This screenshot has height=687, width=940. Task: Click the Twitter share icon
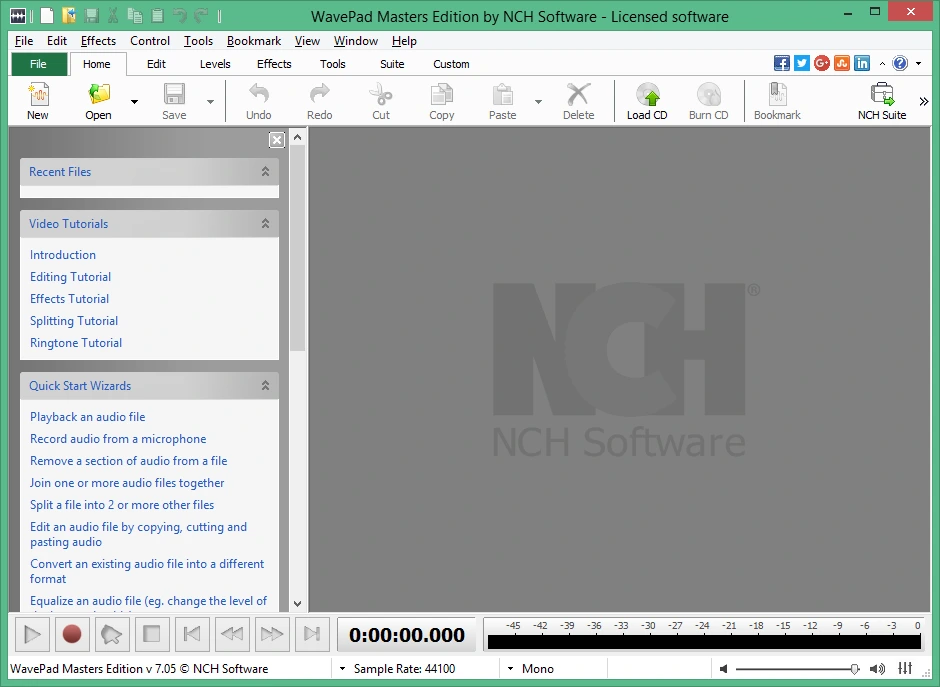pos(802,63)
